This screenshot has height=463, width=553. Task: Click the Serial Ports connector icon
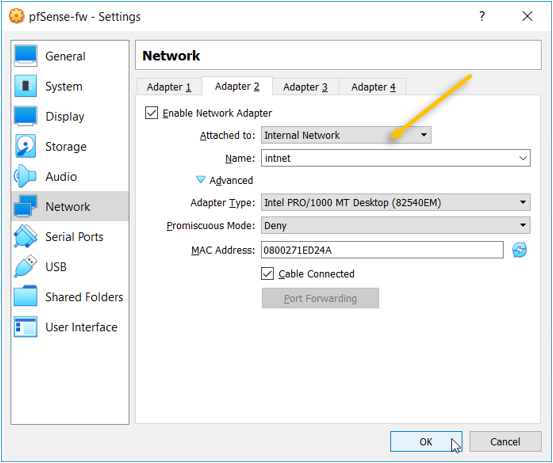[25, 236]
